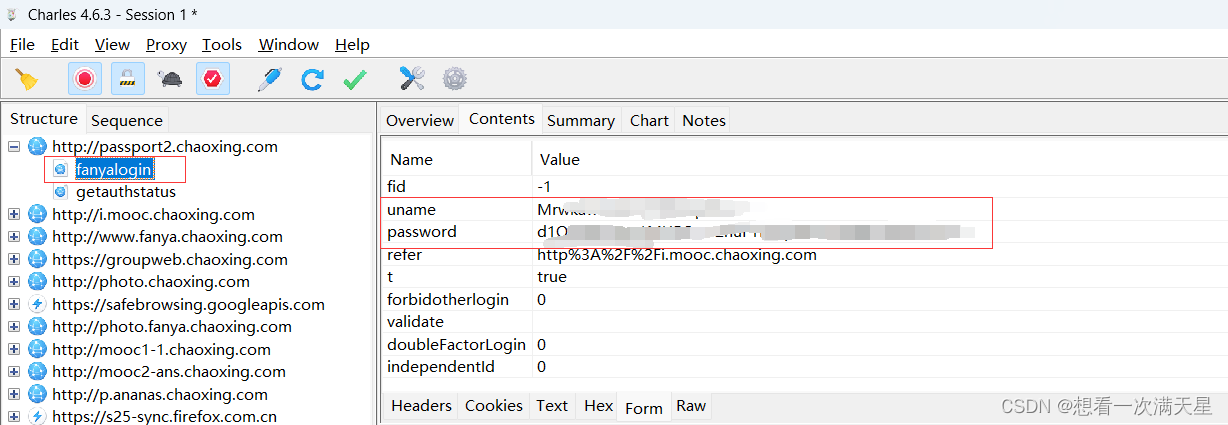Select the independentId parameter row
The width and height of the screenshot is (1228, 425).
coord(804,367)
